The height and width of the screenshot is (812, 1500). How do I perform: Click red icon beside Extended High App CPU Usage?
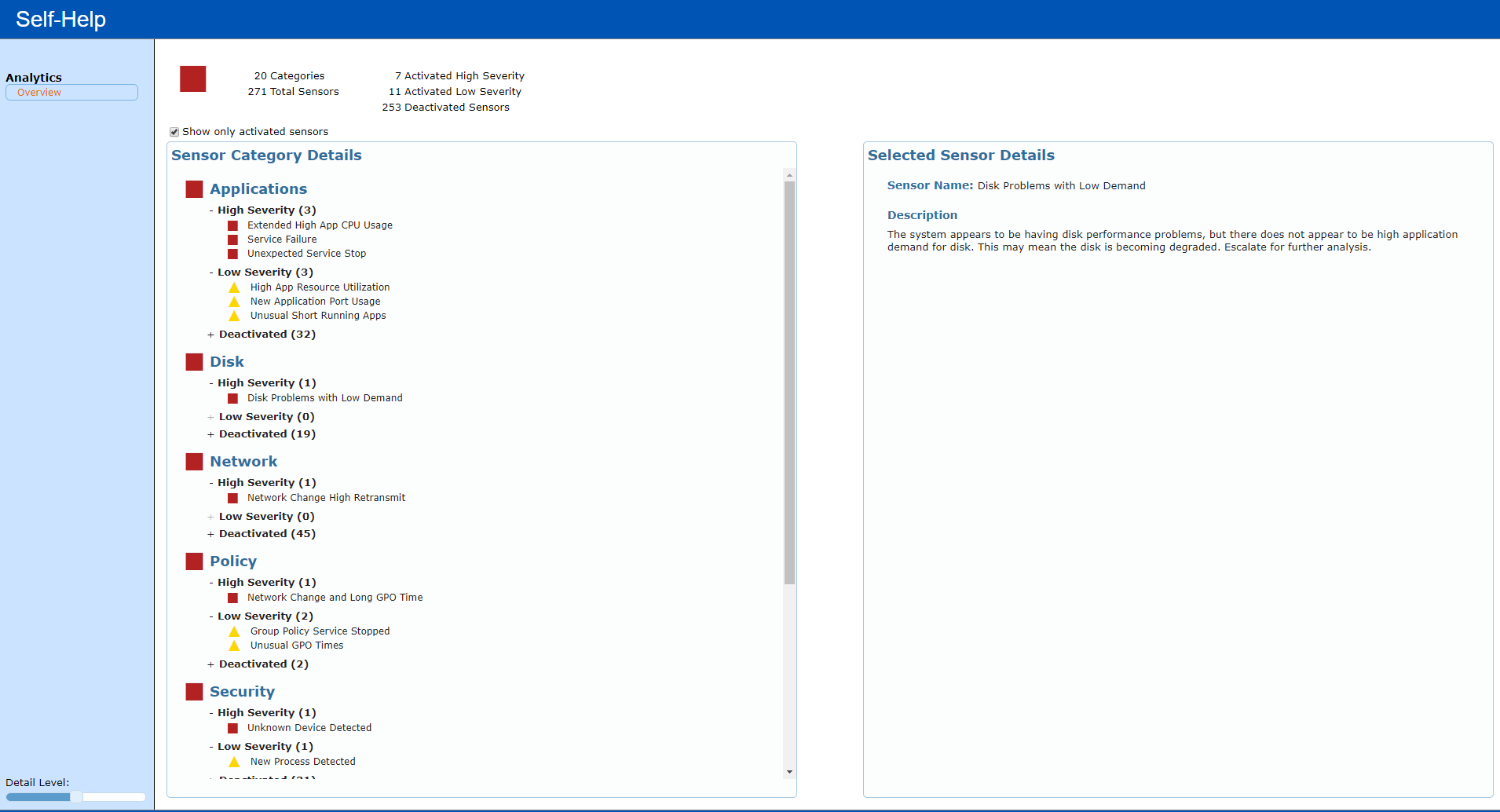click(x=232, y=225)
